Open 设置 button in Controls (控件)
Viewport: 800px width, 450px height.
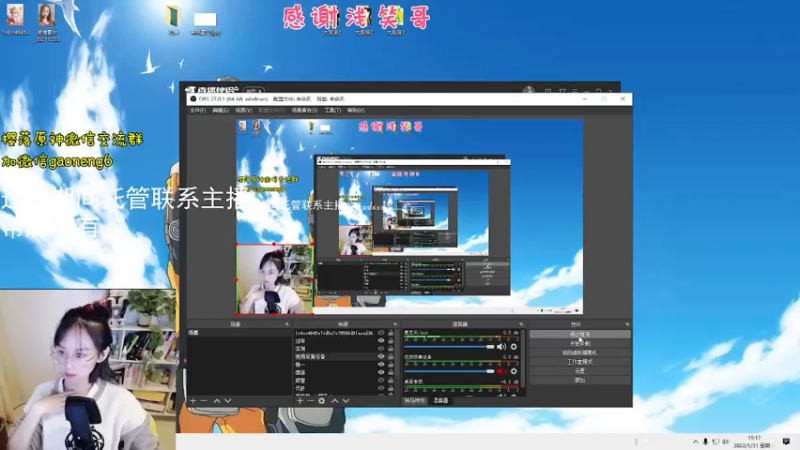coord(580,371)
